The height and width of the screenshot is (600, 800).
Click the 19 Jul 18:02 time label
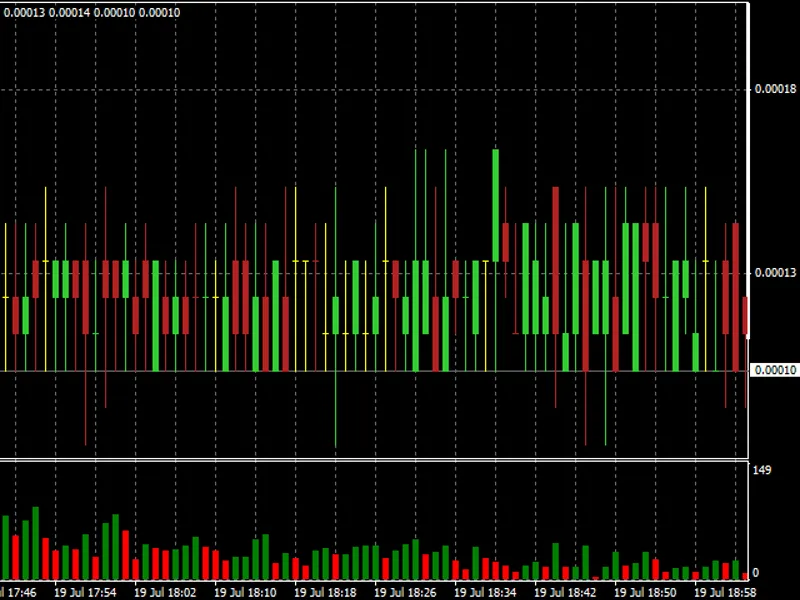pos(165,593)
